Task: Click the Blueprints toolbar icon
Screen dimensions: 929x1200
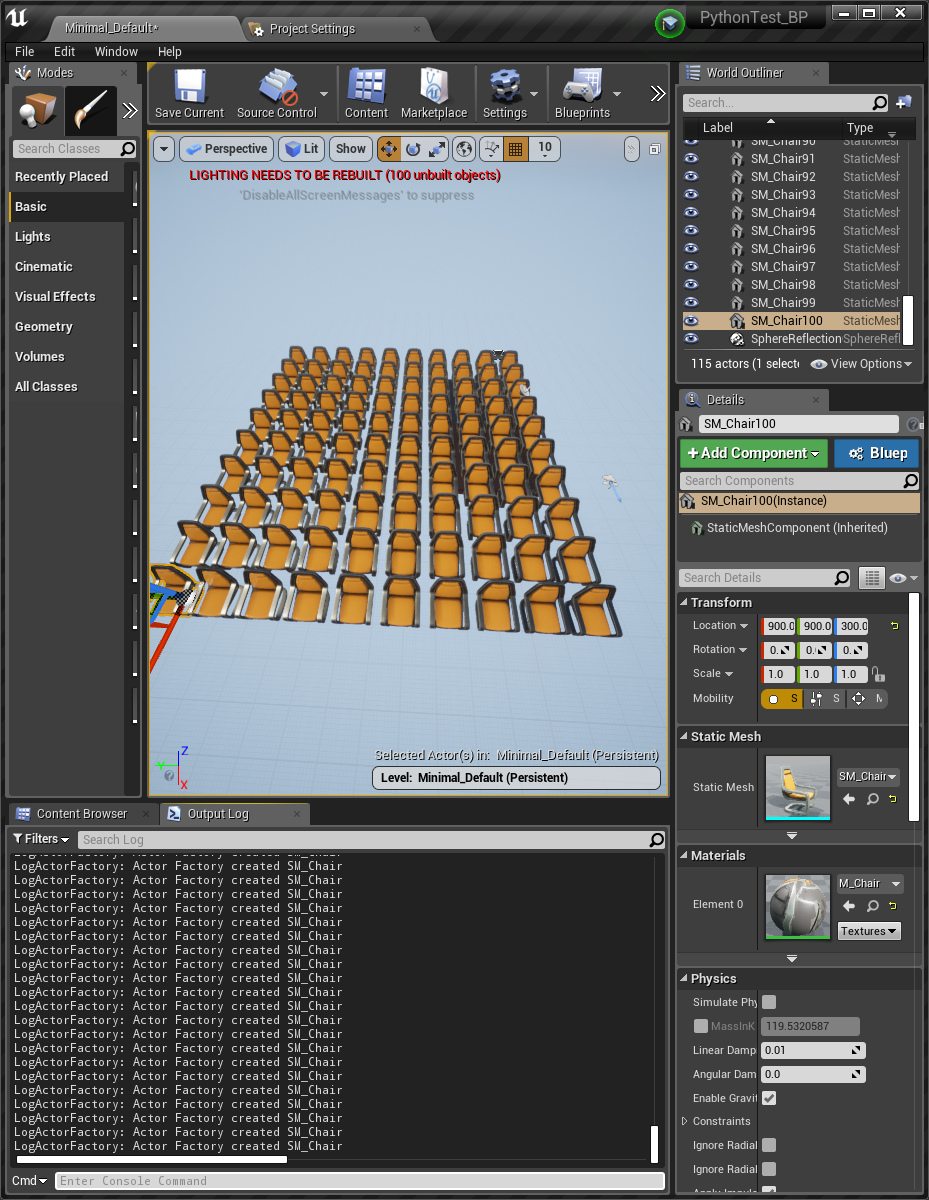Action: pos(582,95)
